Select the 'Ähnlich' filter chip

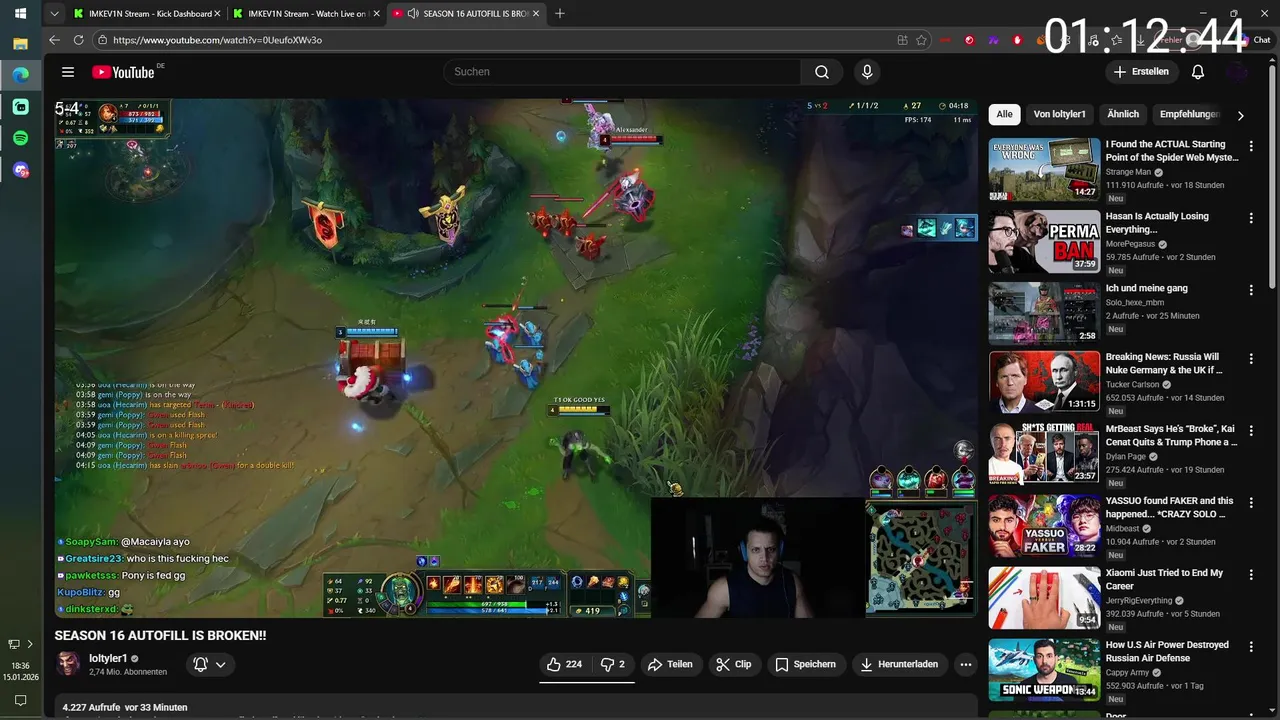pos(1123,115)
